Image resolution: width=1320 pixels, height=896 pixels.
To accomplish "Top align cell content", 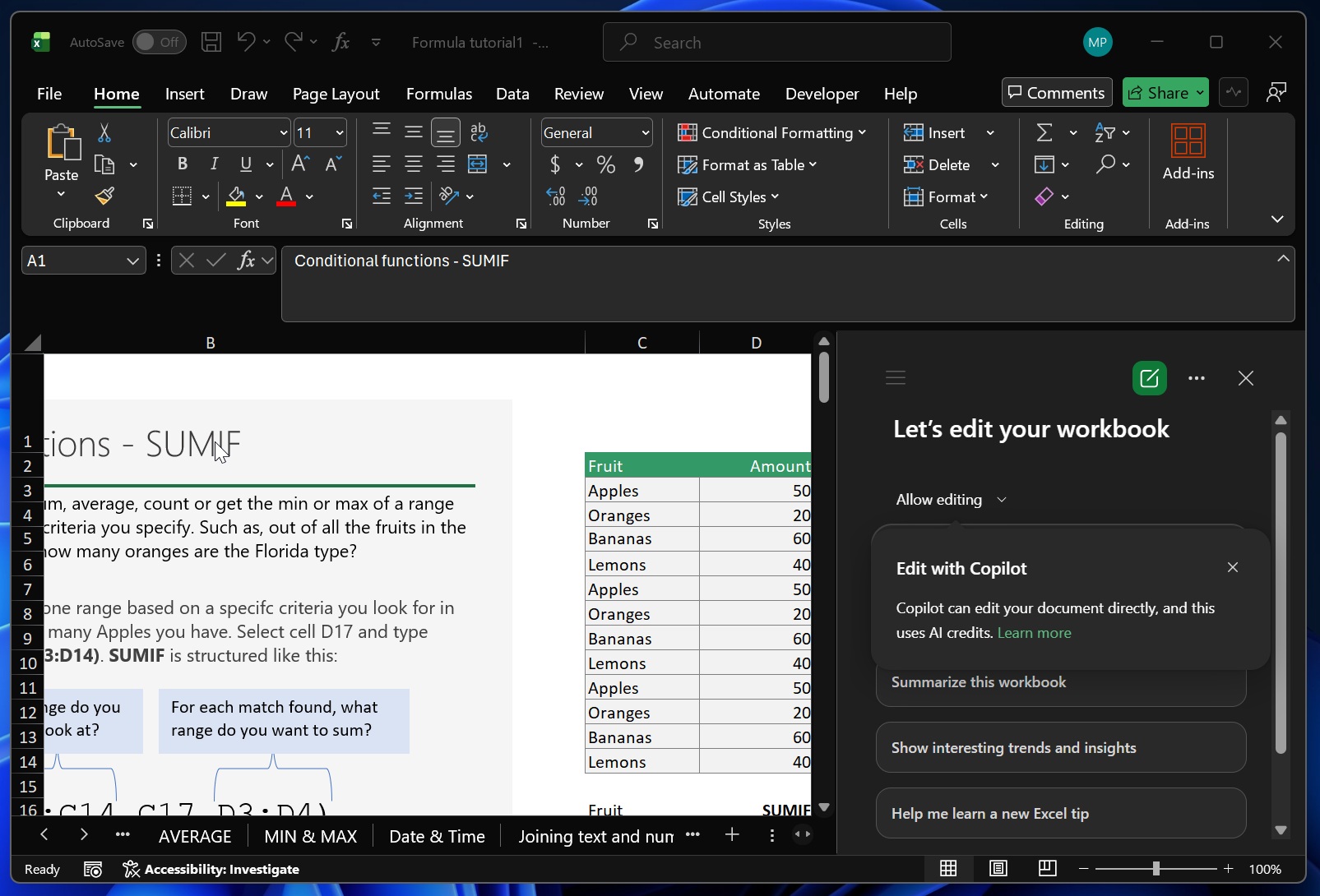I will (381, 132).
